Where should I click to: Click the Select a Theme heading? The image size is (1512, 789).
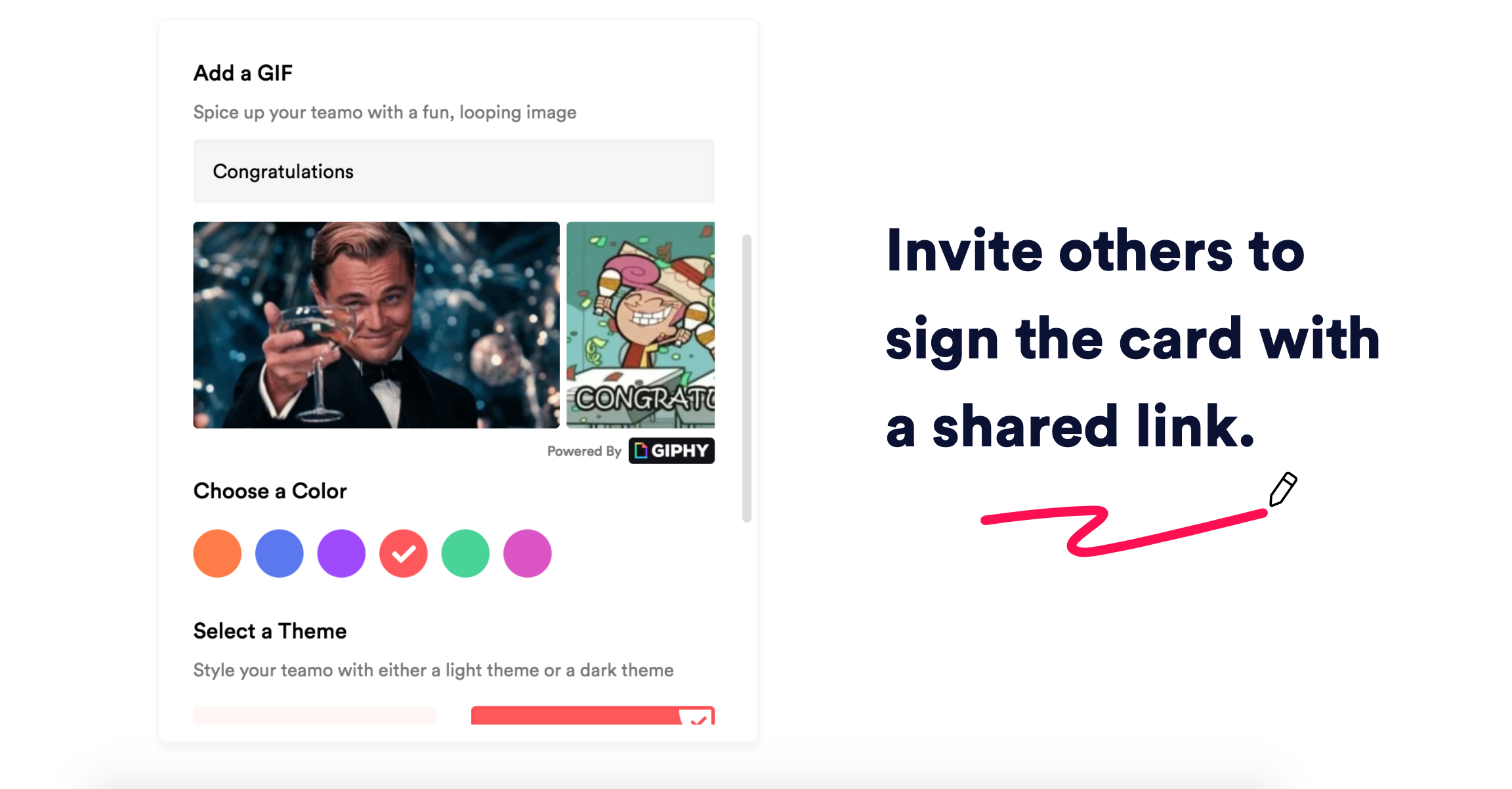pyautogui.click(x=270, y=631)
